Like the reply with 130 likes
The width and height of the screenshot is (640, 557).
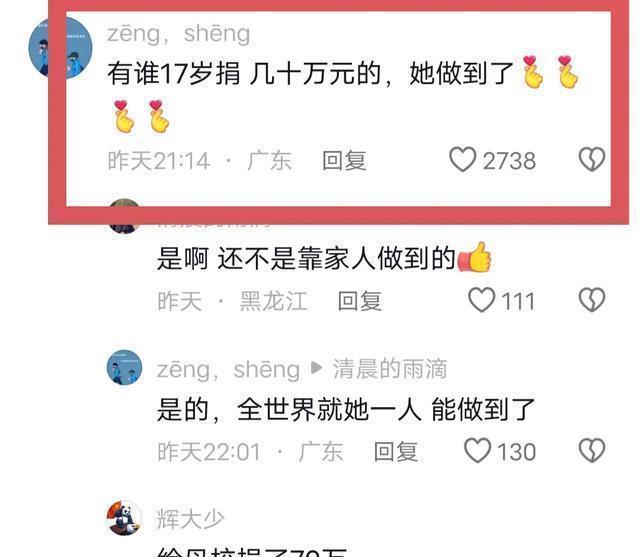click(478, 450)
